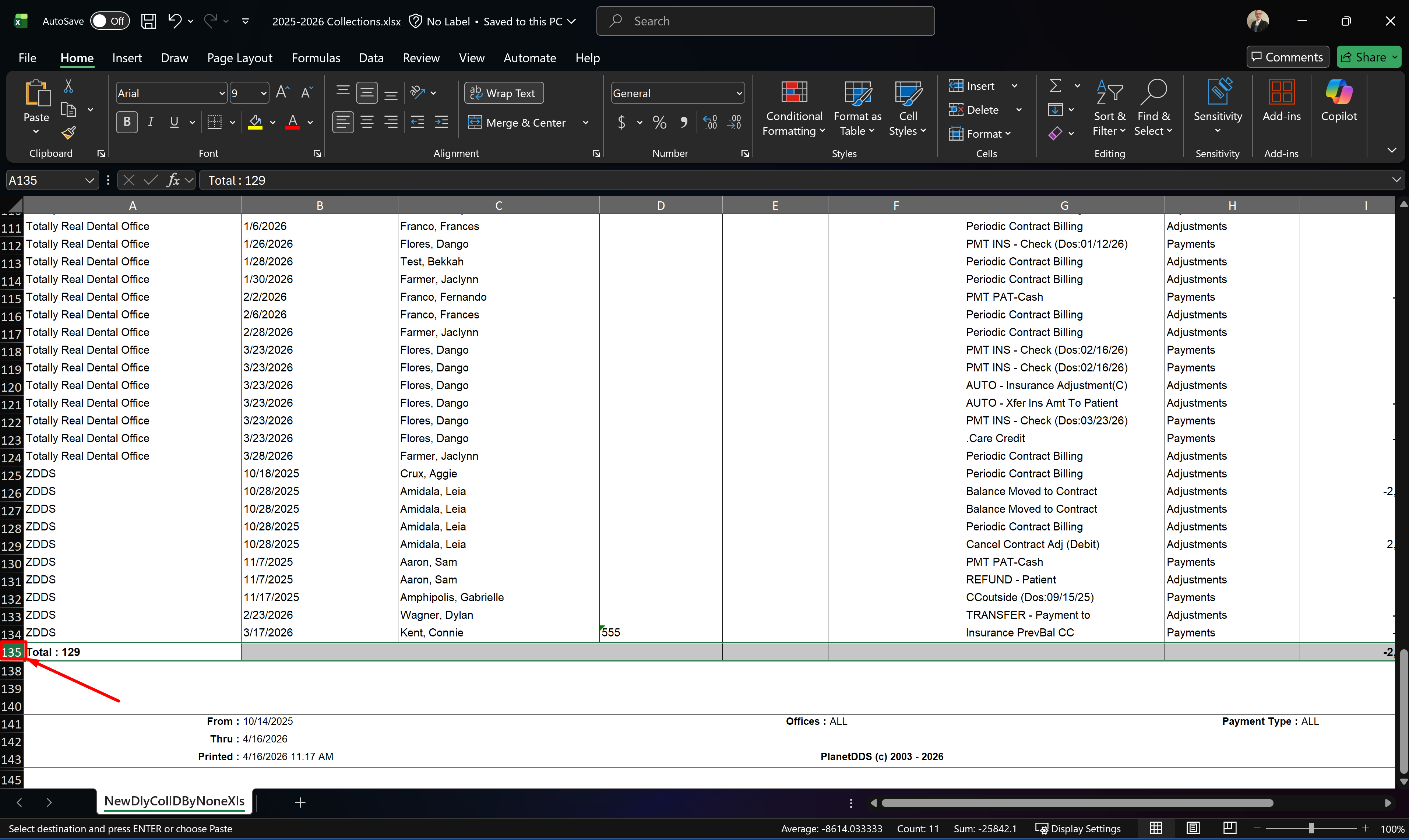Select the NewDlyCollDByNoneXls sheet tab
The height and width of the screenshot is (840, 1409).
point(175,801)
